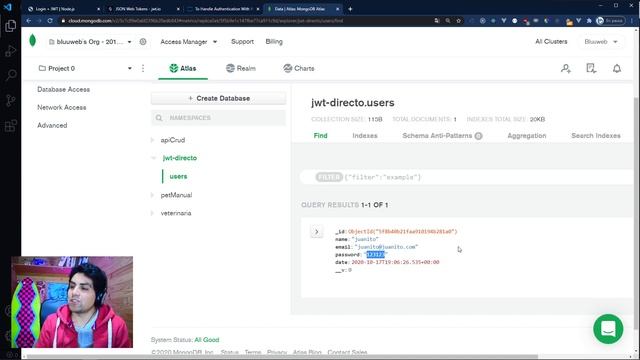Image resolution: width=640 pixels, height=360 pixels.
Task: Collapse the jwt-directo database
Action: (x=153, y=158)
